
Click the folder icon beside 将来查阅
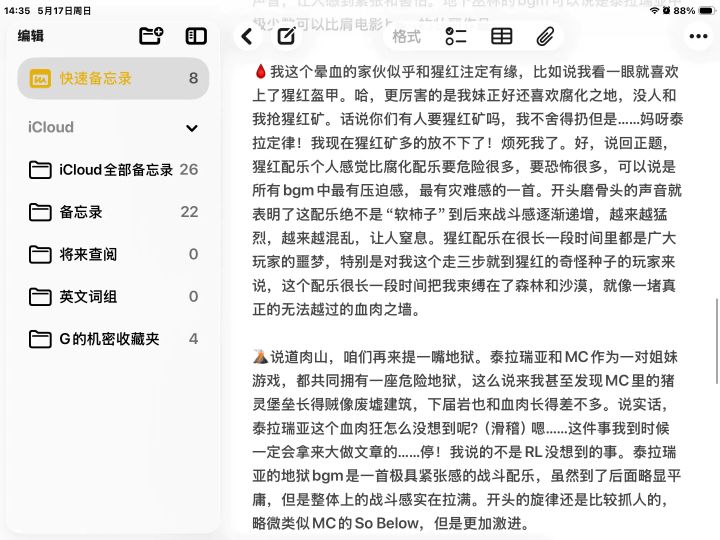(40, 254)
